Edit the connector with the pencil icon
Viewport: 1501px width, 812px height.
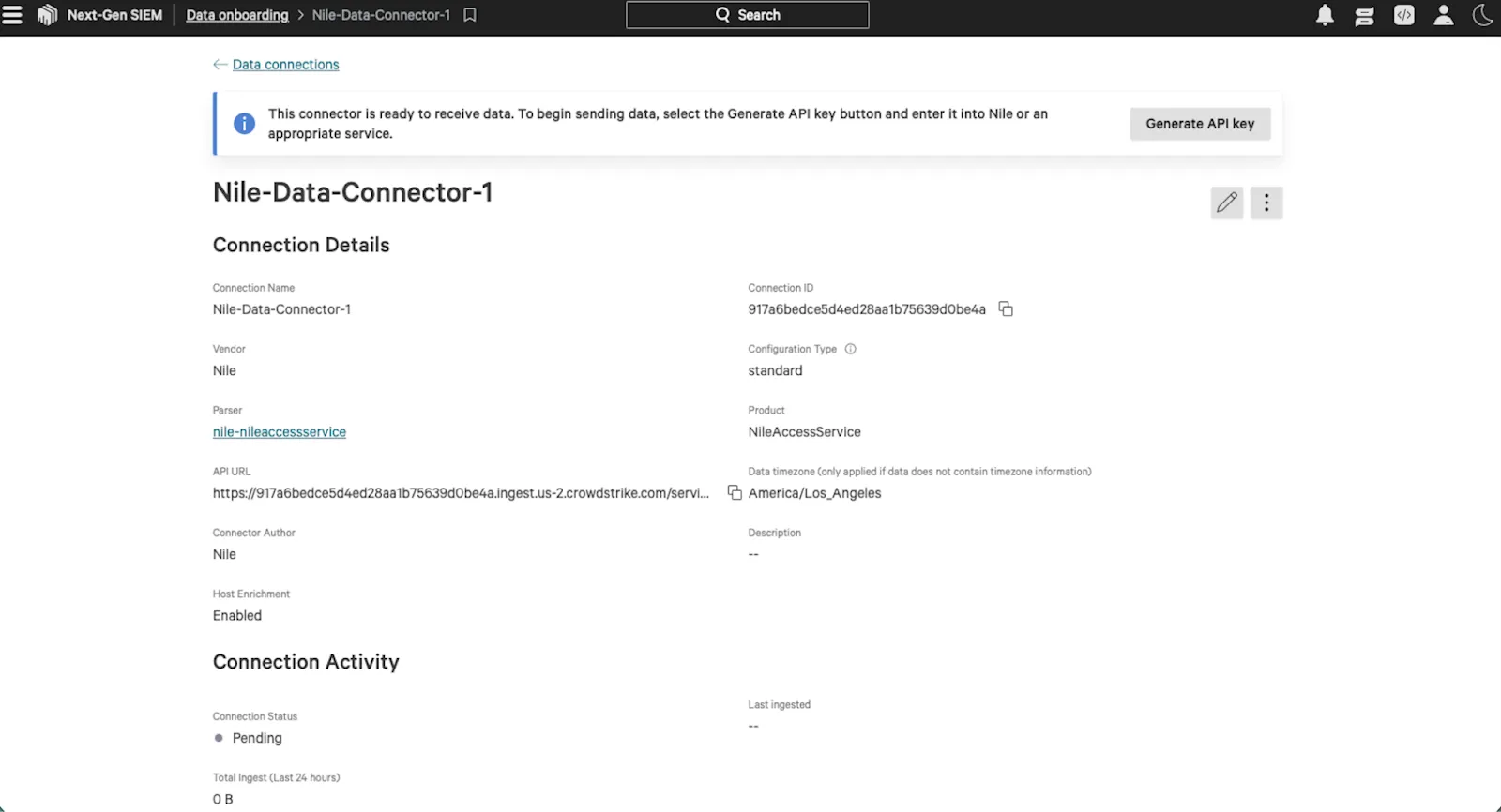pyautogui.click(x=1227, y=203)
